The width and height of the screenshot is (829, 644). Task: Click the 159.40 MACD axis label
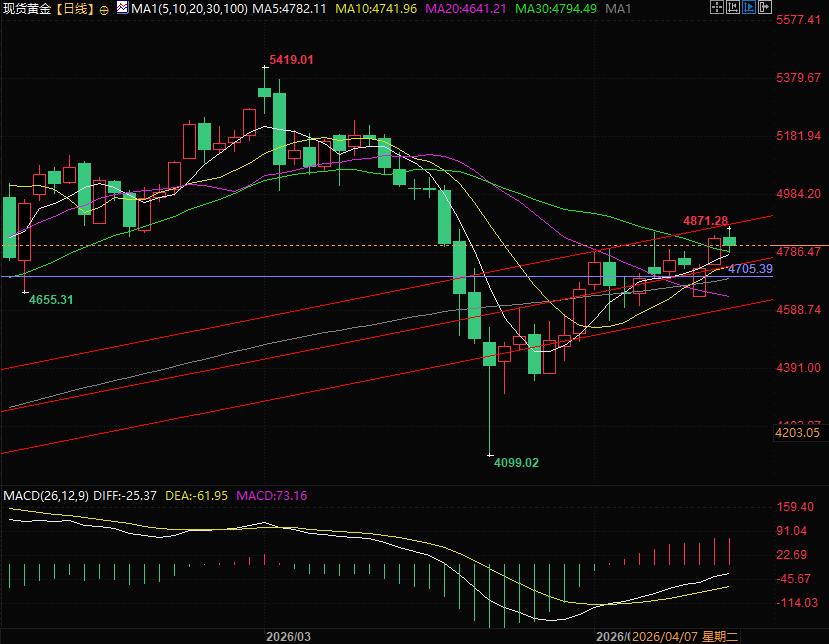(795, 507)
